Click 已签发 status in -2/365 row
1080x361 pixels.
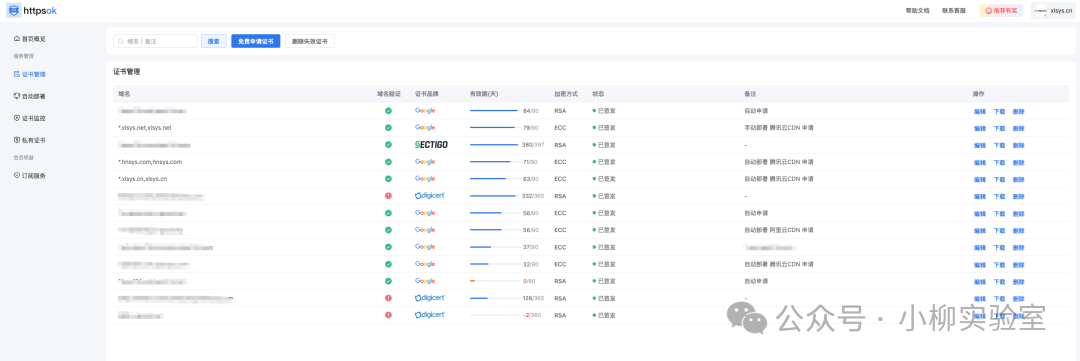604,315
